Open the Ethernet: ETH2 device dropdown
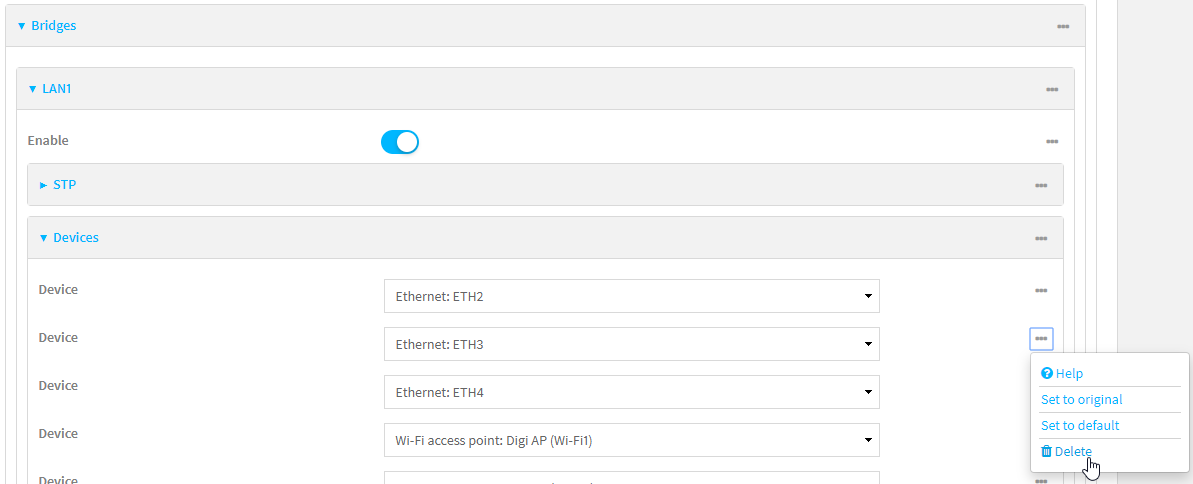The width and height of the screenshot is (1193, 484). (631, 296)
